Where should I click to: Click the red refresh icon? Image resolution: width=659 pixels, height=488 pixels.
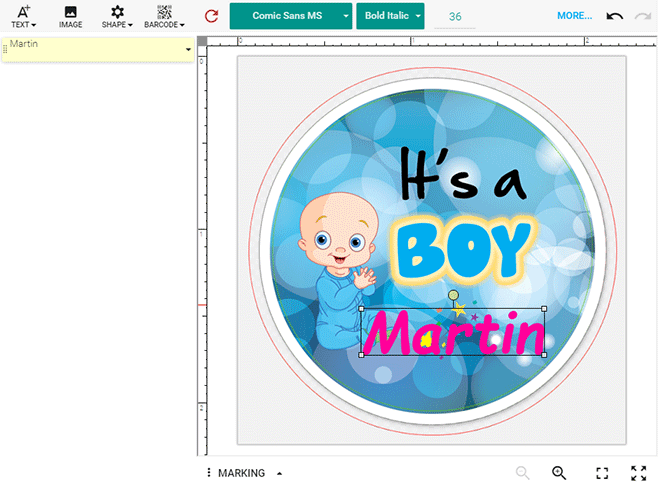211,16
